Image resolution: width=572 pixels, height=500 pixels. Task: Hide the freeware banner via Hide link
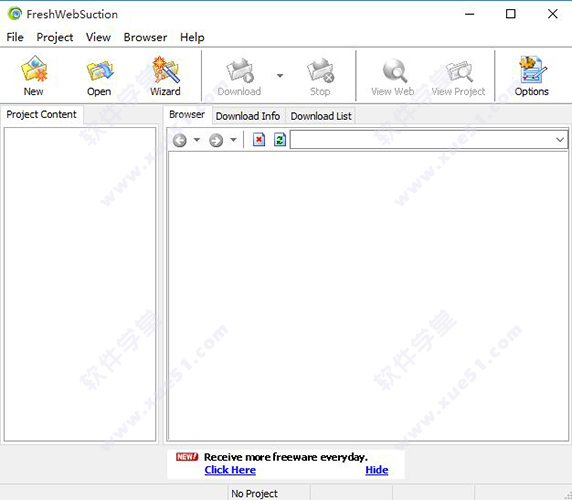pyautogui.click(x=377, y=470)
